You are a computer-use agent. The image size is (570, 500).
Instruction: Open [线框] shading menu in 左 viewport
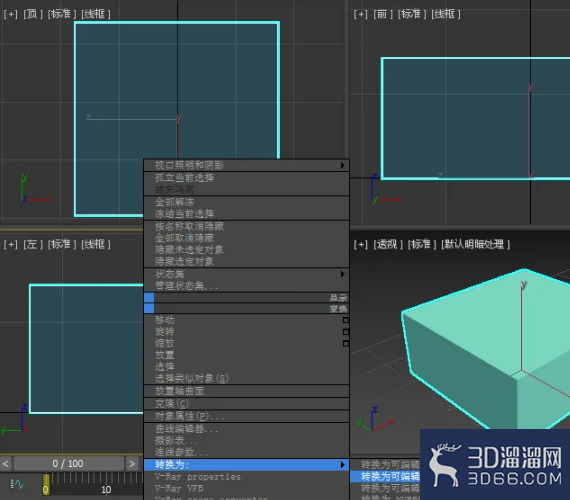(96, 244)
